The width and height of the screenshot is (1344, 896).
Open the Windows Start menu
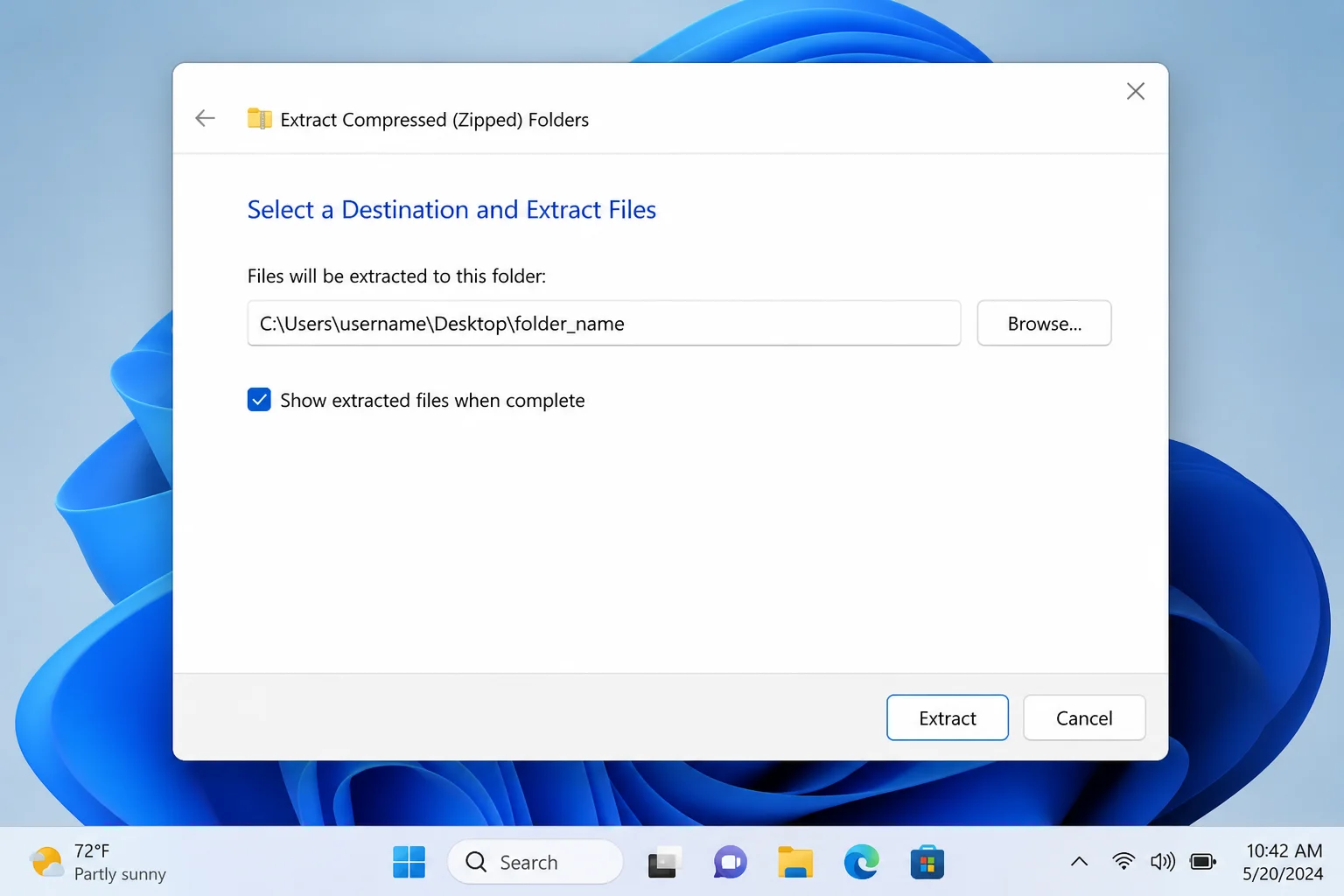tap(409, 862)
